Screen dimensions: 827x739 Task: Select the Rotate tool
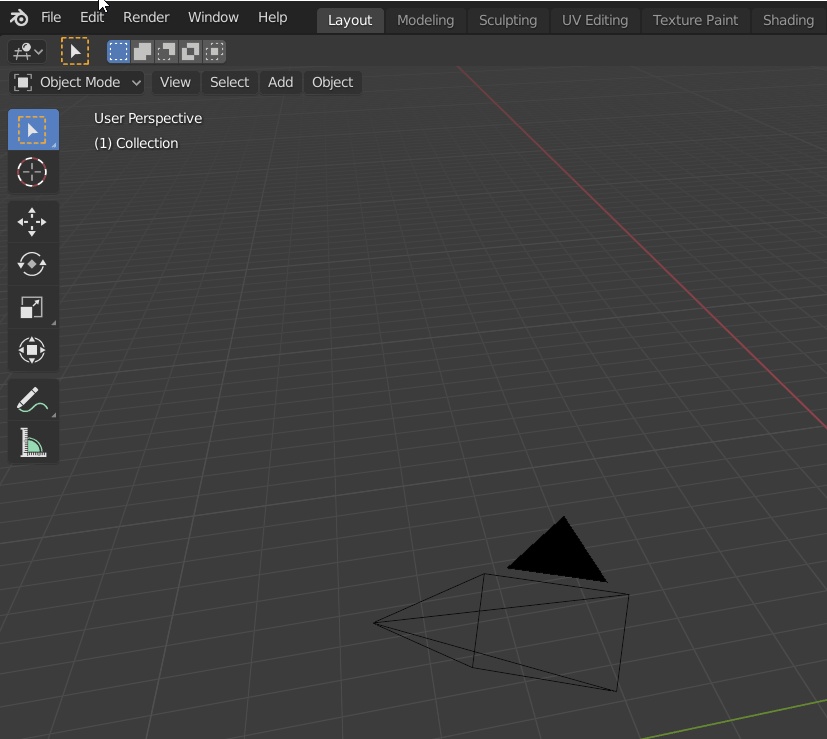[x=33, y=264]
